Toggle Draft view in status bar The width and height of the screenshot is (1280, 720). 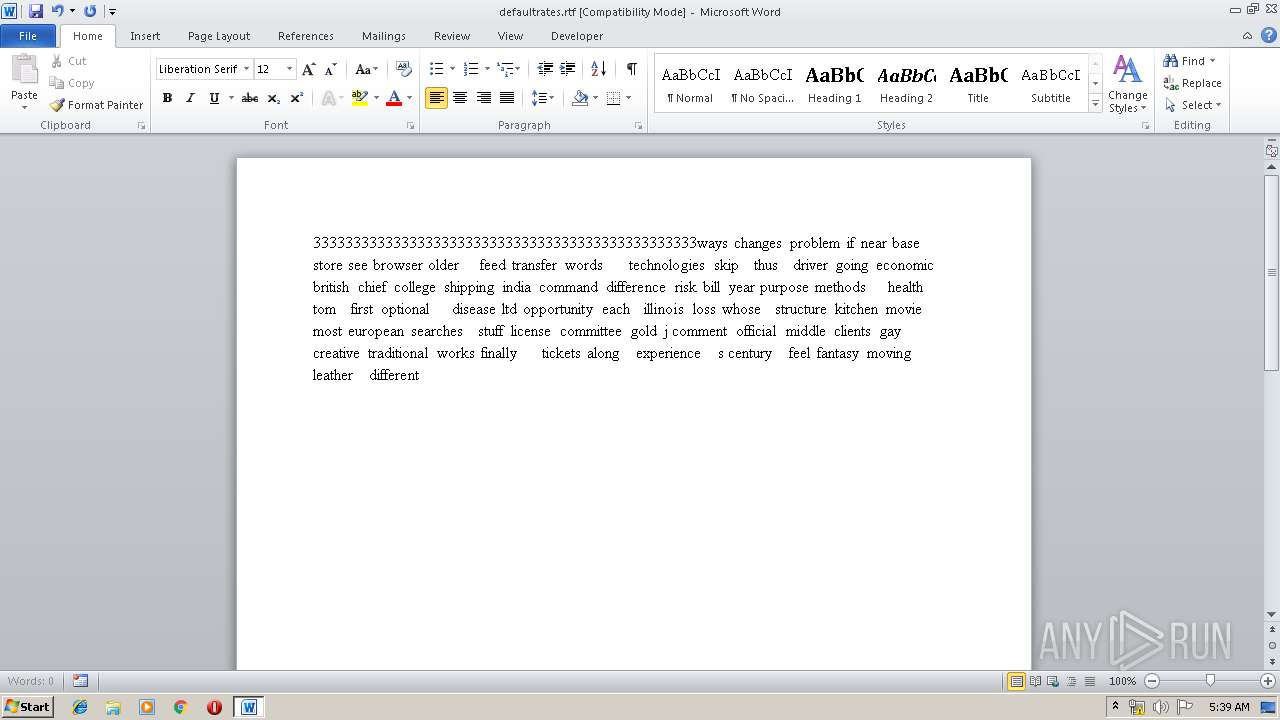[1088, 681]
